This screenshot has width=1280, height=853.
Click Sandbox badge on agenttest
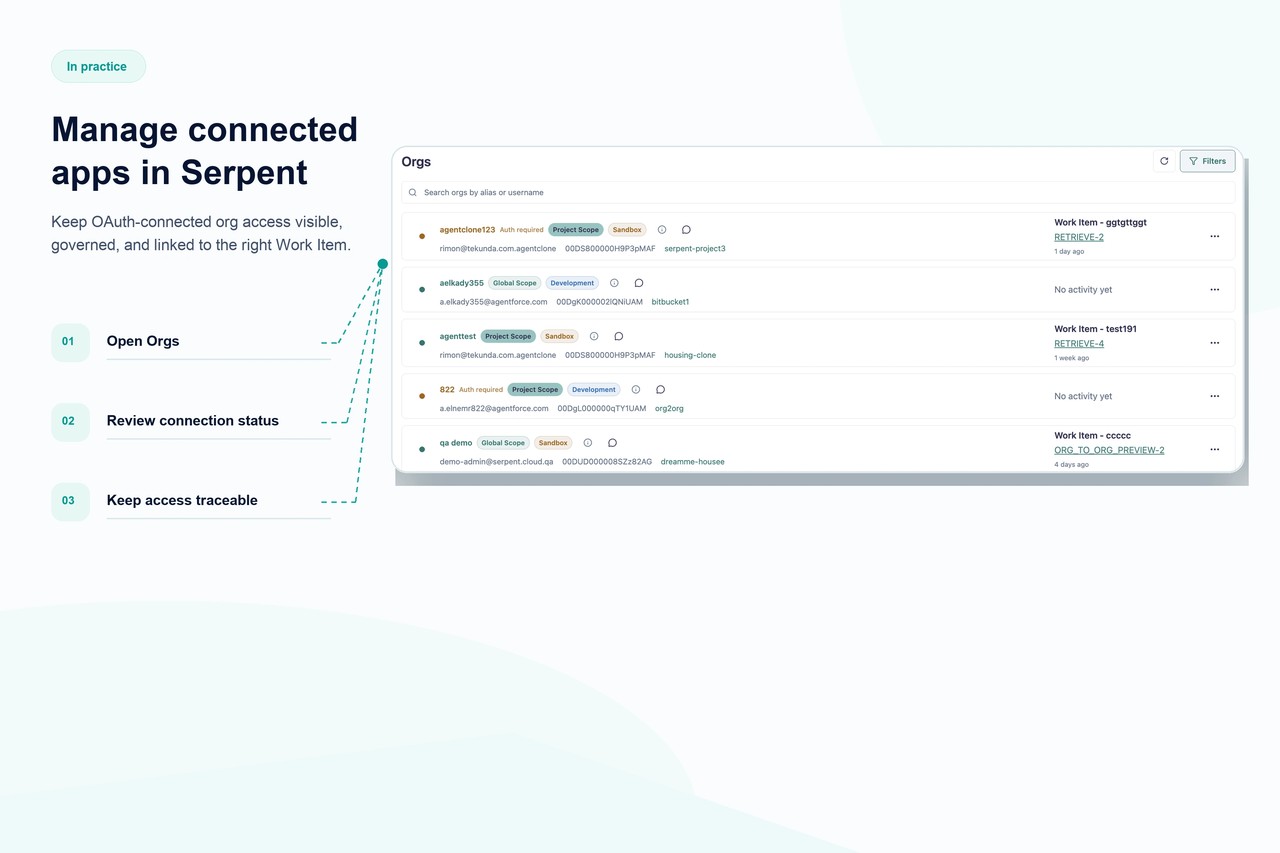(560, 336)
